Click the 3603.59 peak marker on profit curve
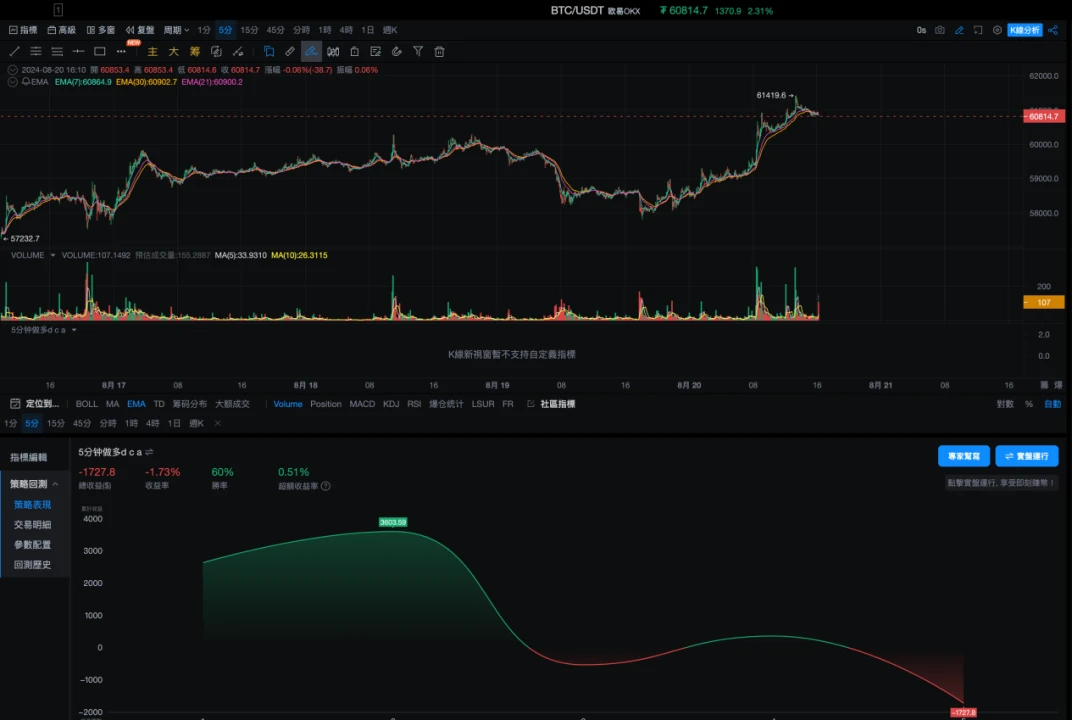 point(393,522)
